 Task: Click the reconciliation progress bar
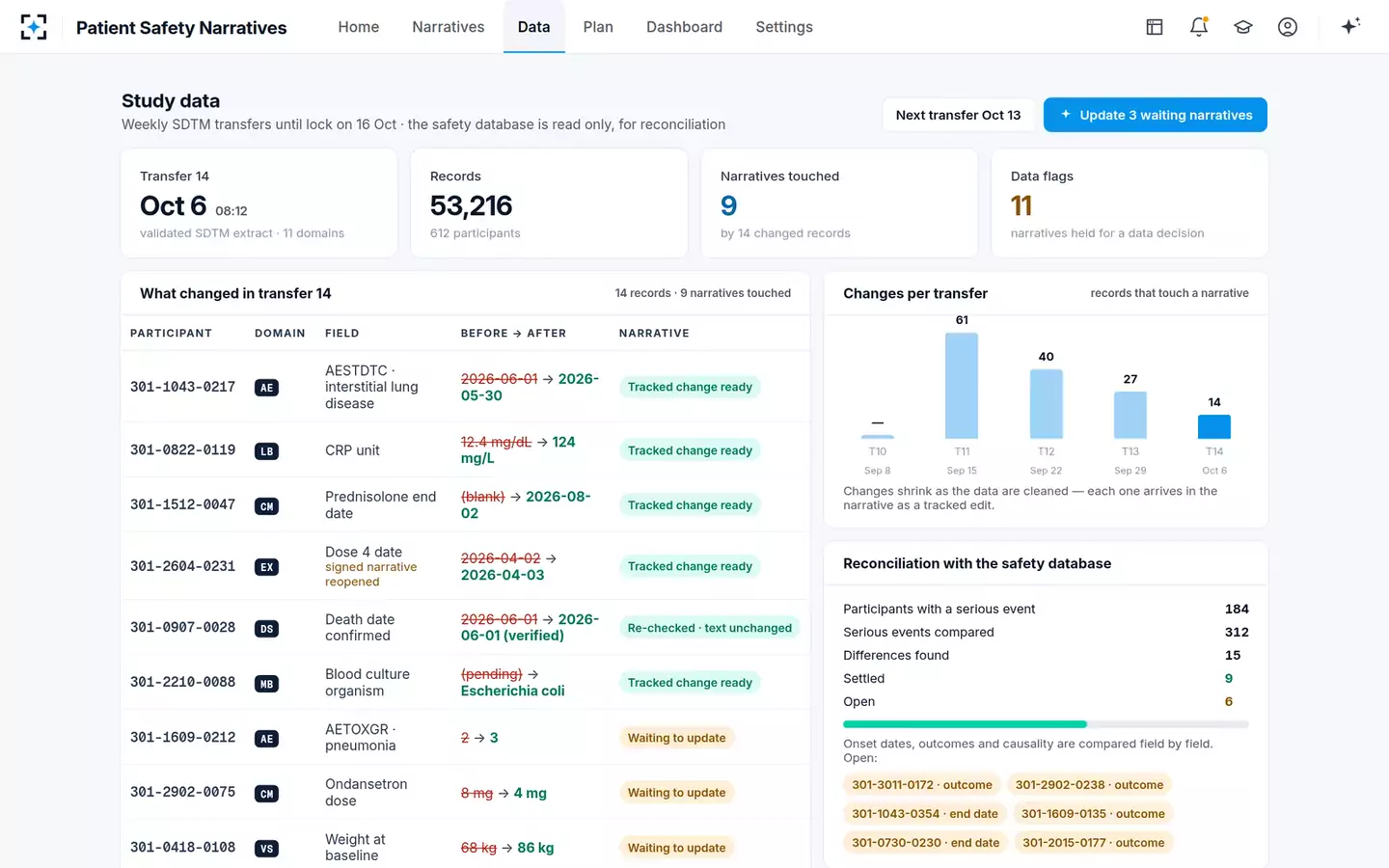(1046, 724)
